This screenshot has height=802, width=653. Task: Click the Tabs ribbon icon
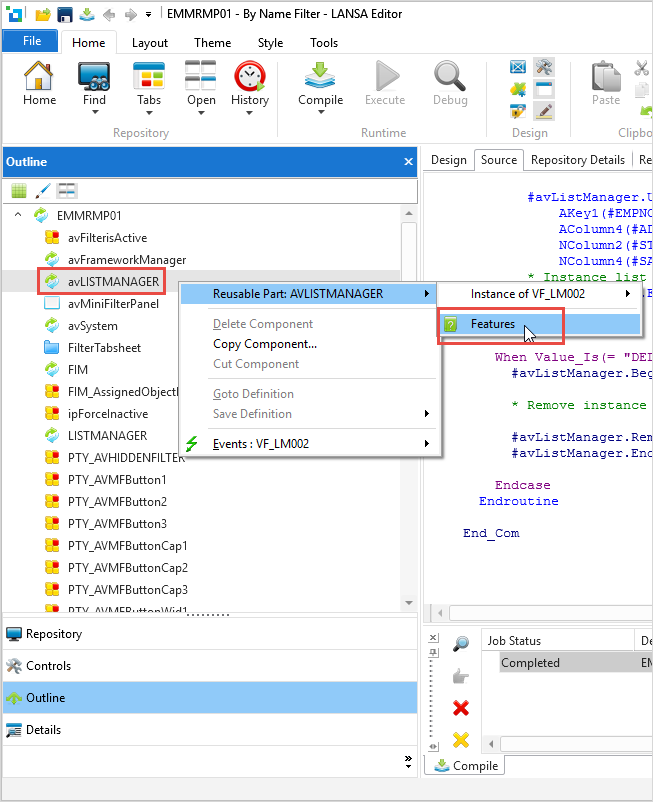[149, 76]
